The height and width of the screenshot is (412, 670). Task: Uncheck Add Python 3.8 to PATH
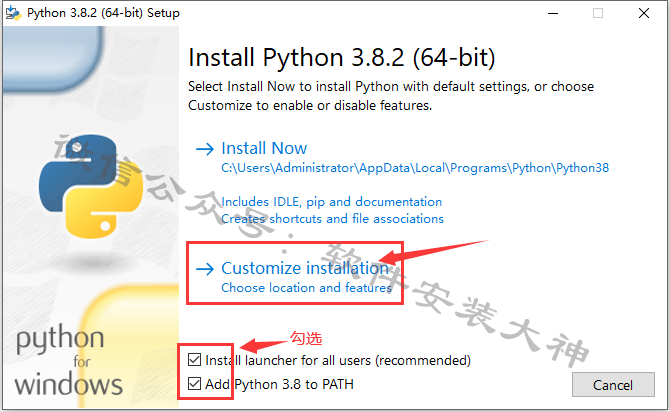point(194,384)
